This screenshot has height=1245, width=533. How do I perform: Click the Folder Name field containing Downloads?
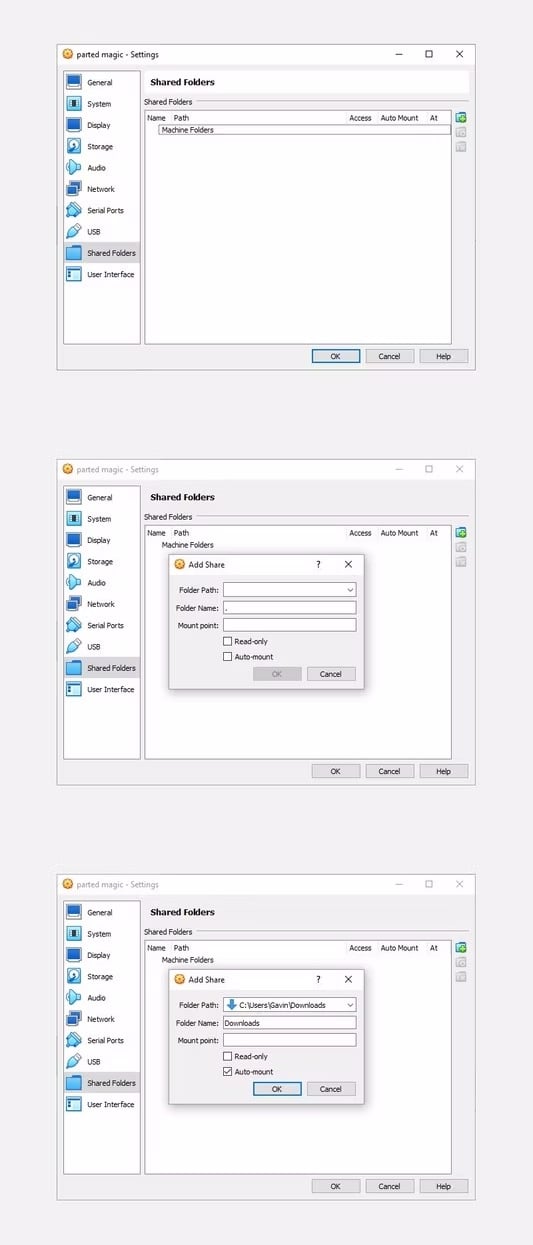pos(289,1023)
